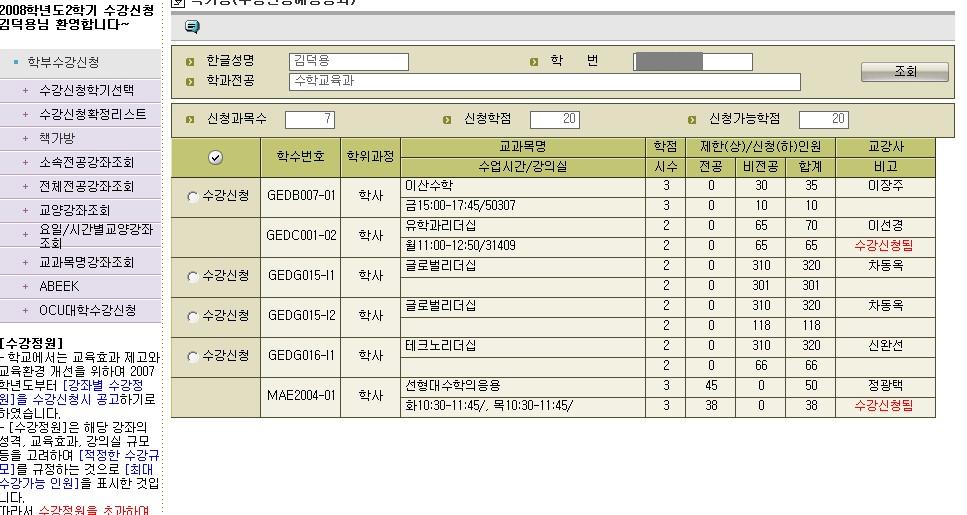Click the 신청학점 field showing 20

click(x=554, y=120)
